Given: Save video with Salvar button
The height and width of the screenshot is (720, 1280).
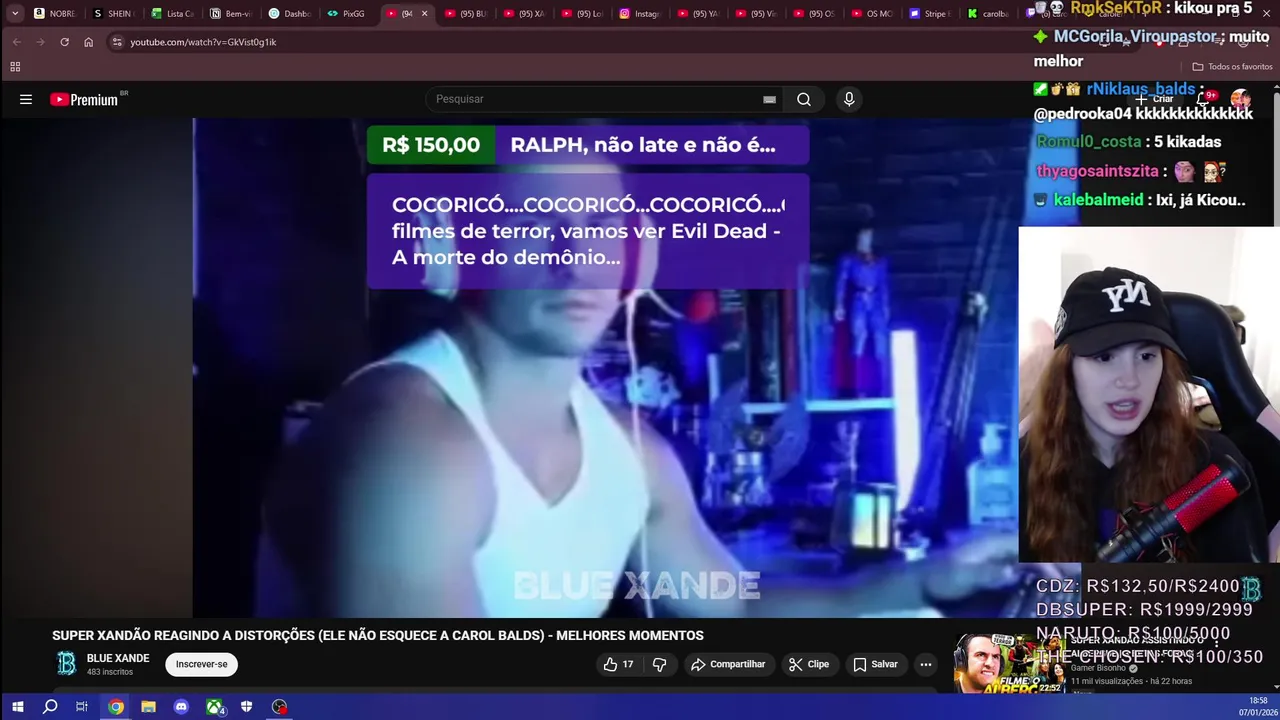Looking at the screenshot, I should (x=876, y=664).
